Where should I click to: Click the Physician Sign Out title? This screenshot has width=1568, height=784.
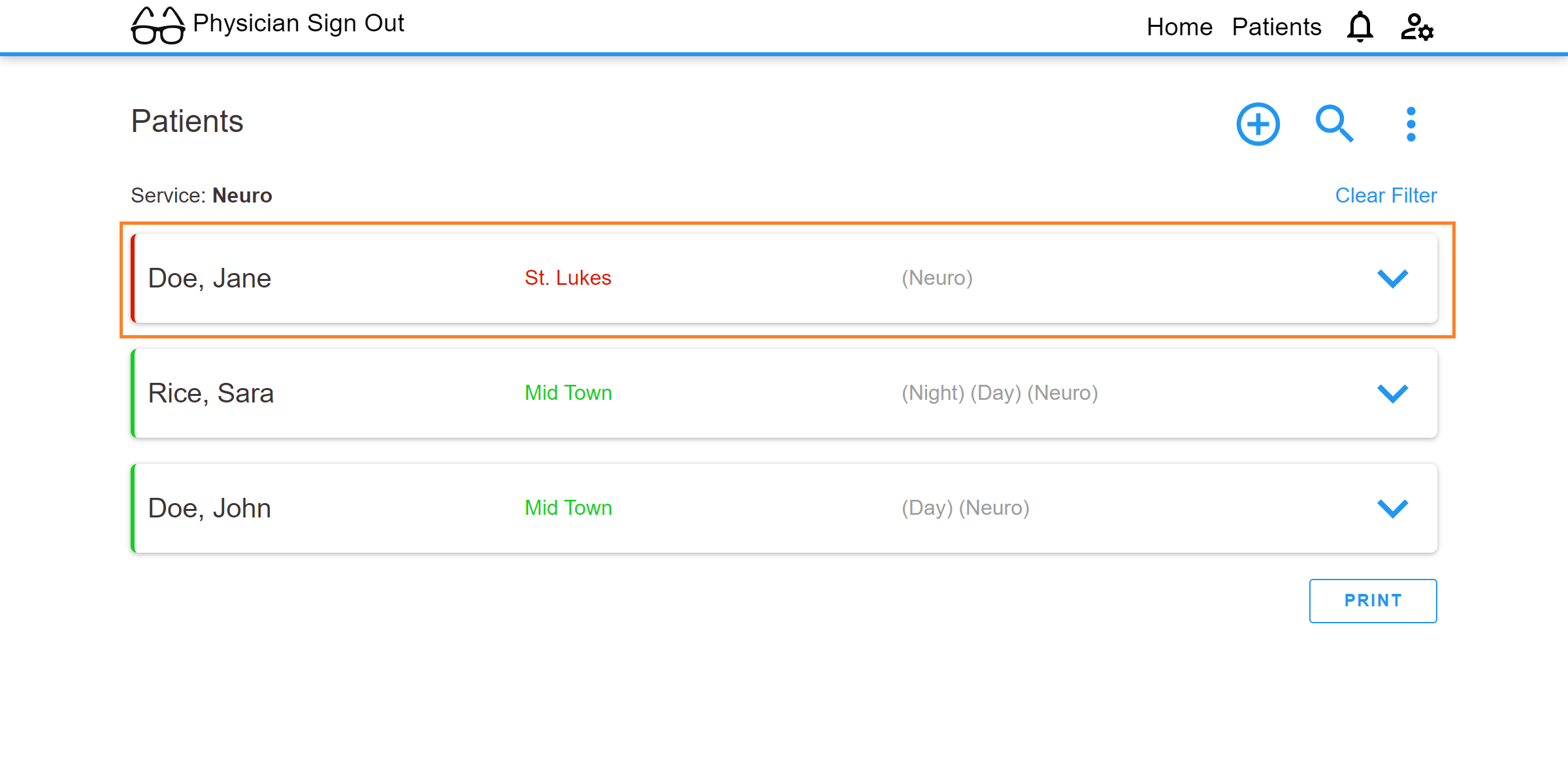click(x=299, y=24)
